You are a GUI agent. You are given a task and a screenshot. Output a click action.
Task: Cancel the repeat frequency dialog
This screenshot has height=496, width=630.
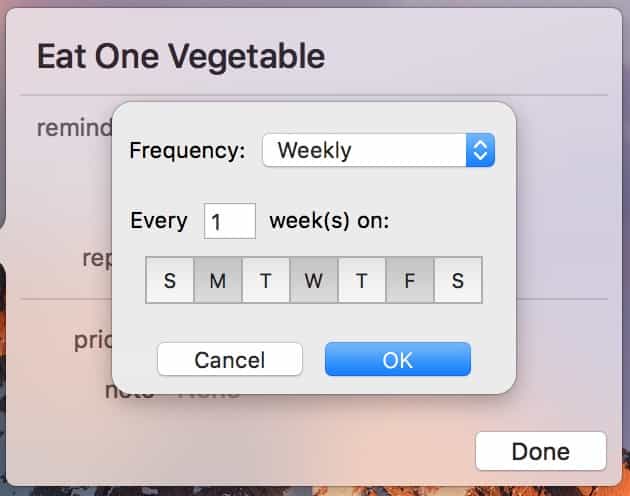pyautogui.click(x=230, y=359)
